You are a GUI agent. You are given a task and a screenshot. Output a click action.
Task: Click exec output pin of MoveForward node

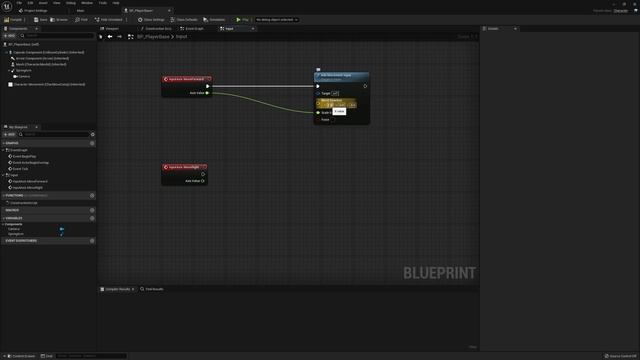coord(208,86)
